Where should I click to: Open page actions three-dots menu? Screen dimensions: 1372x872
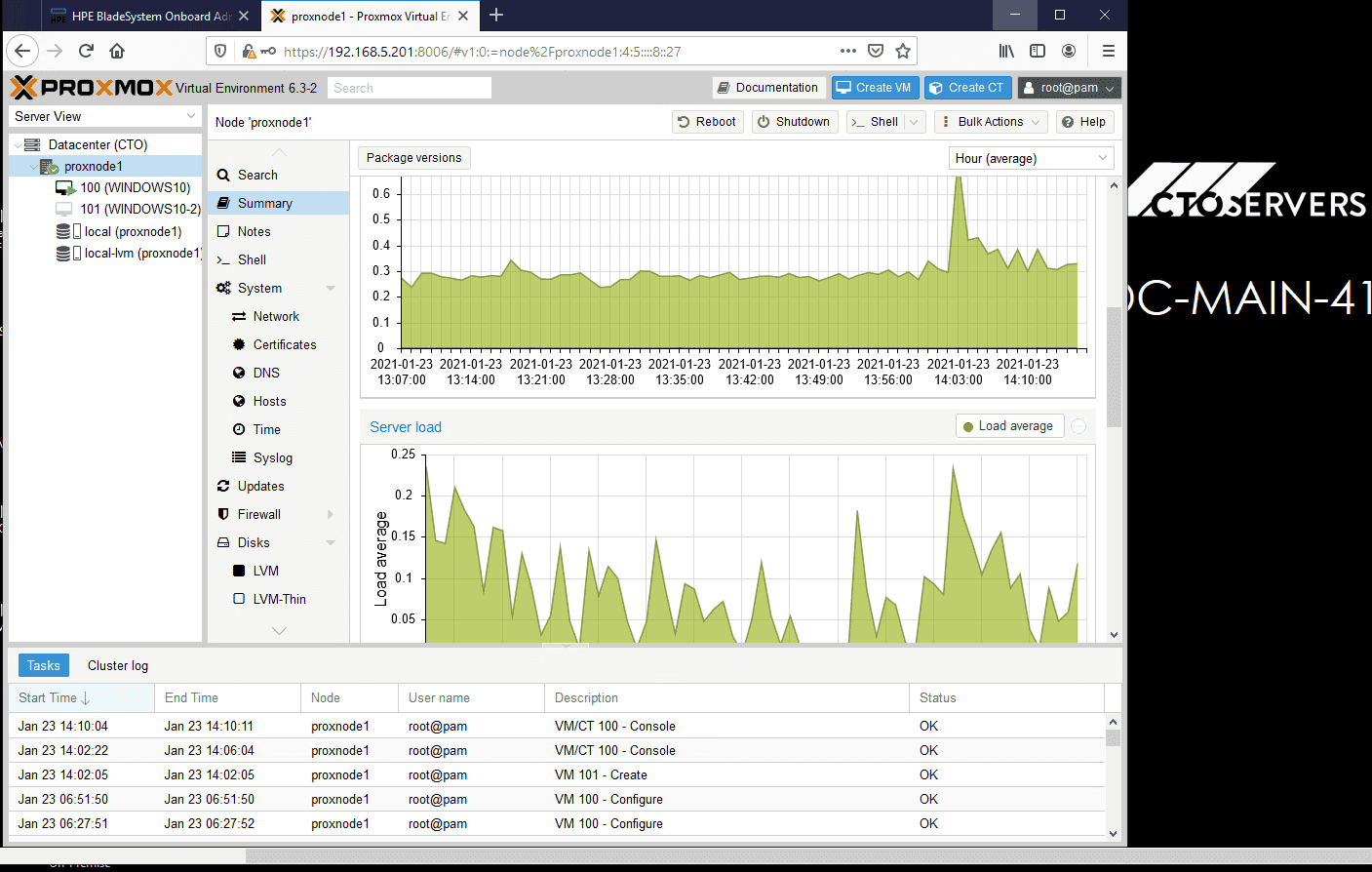pyautogui.click(x=848, y=51)
